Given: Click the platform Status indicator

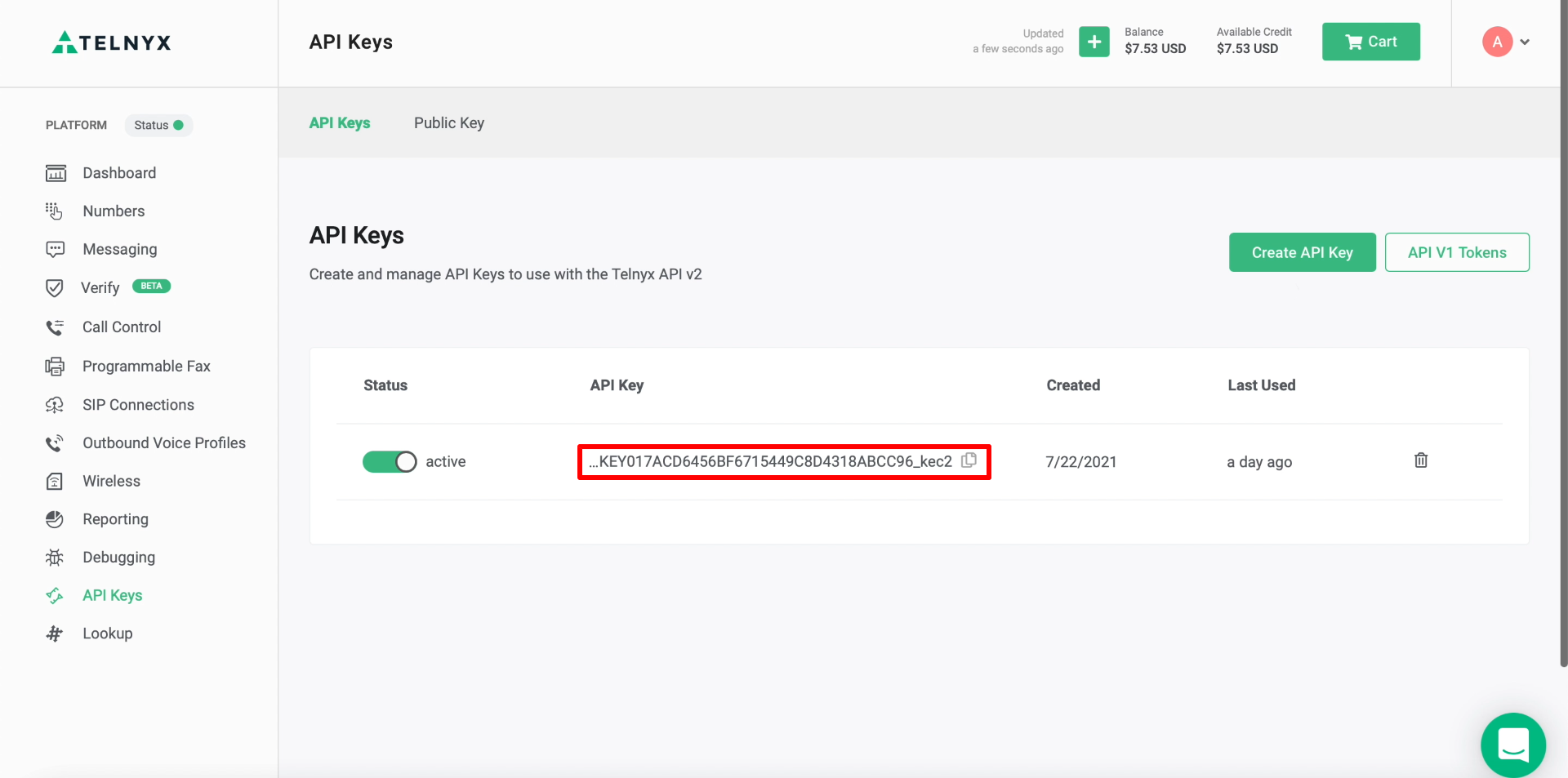Looking at the screenshot, I should (x=158, y=125).
